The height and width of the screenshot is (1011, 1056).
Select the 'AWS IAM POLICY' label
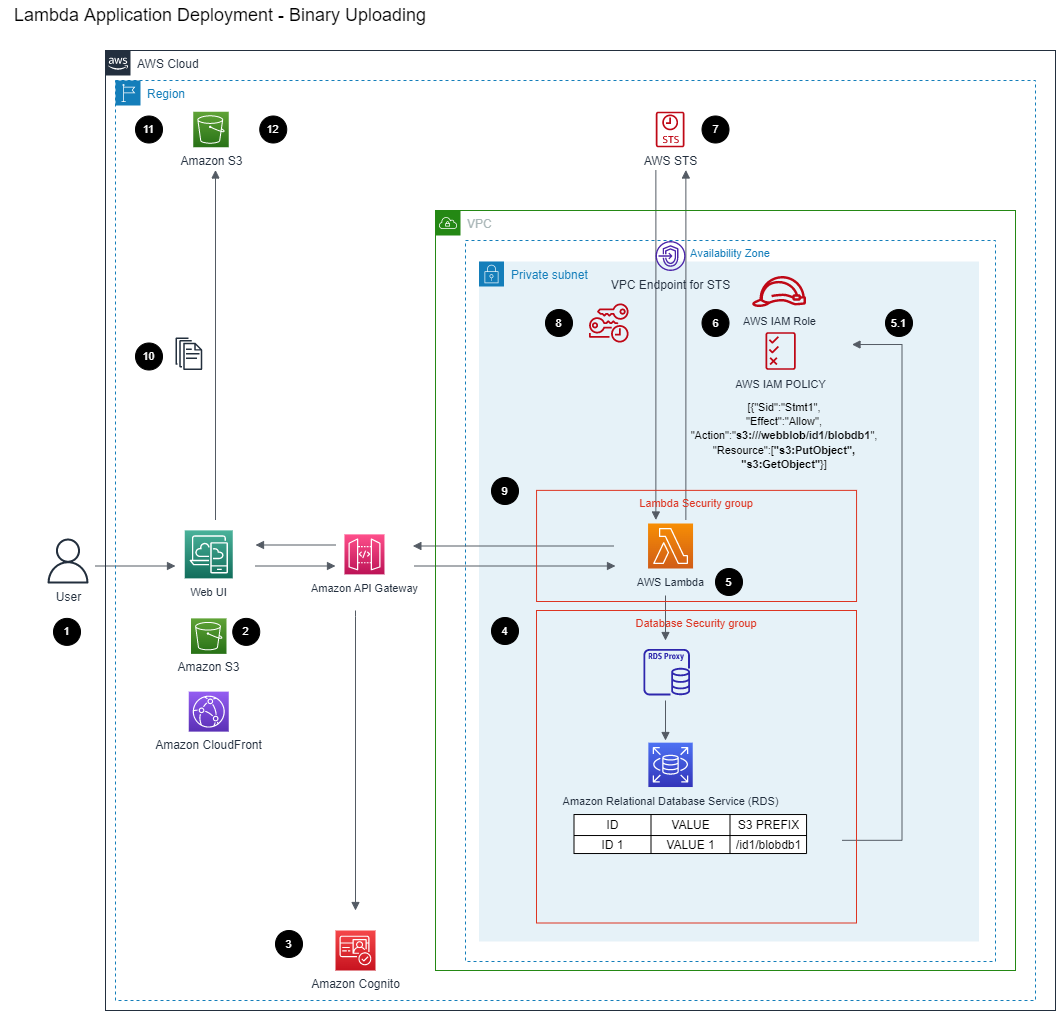point(780,384)
